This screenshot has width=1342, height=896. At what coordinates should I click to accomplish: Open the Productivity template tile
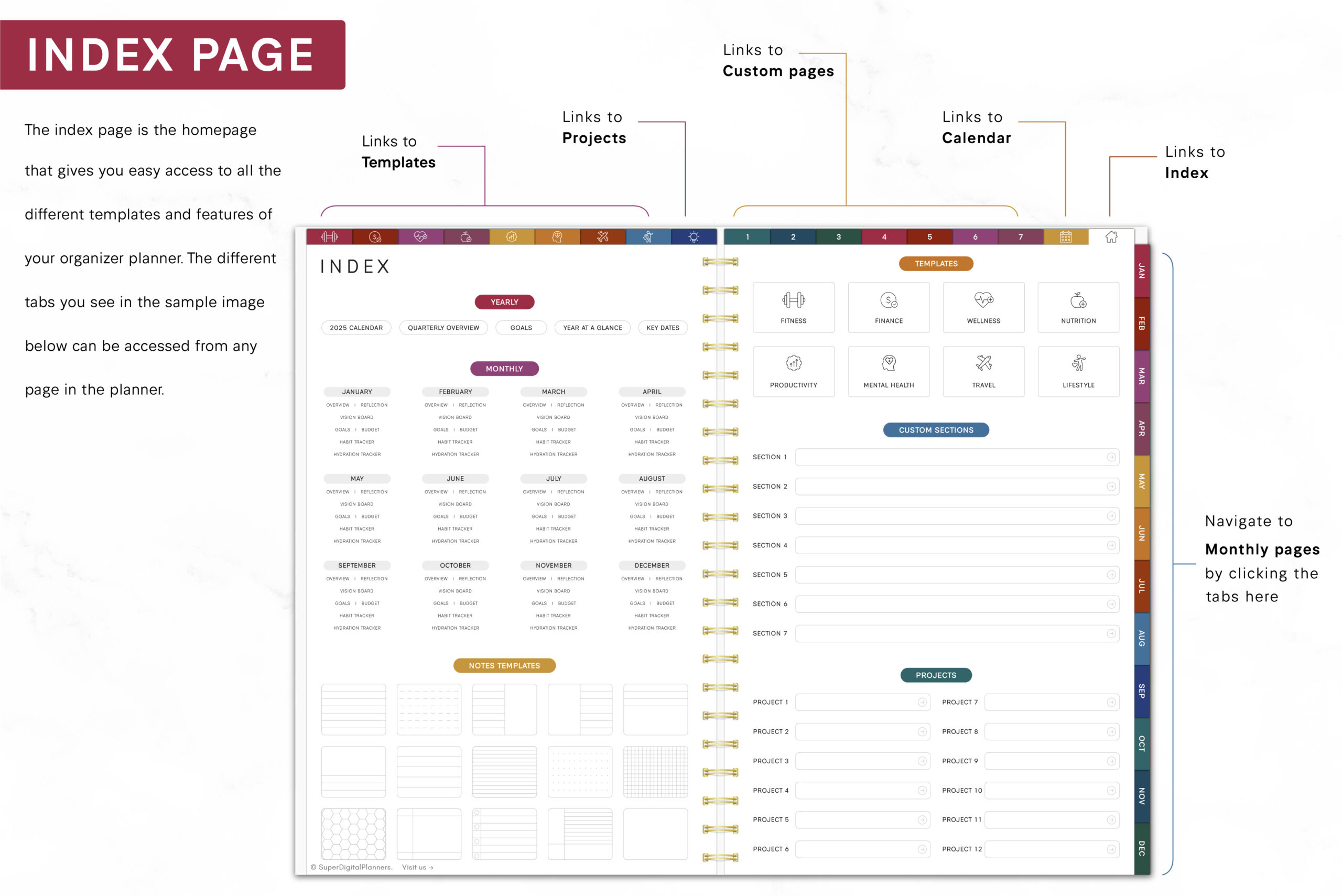pos(793,371)
